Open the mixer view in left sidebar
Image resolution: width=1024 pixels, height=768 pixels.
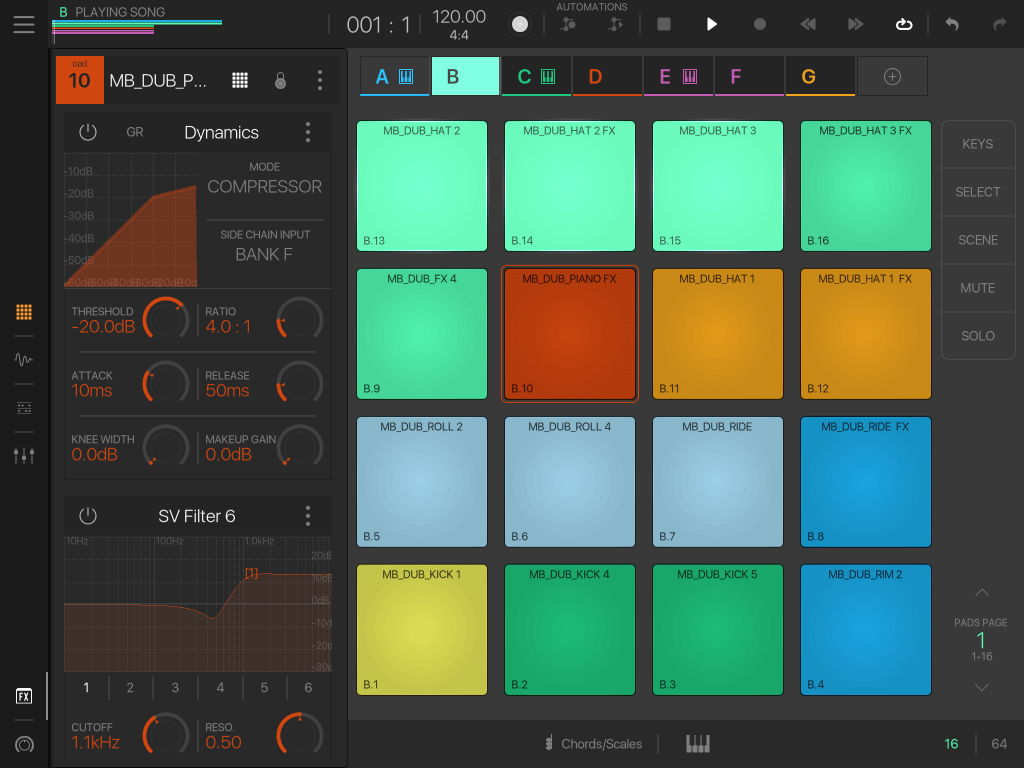pos(24,456)
